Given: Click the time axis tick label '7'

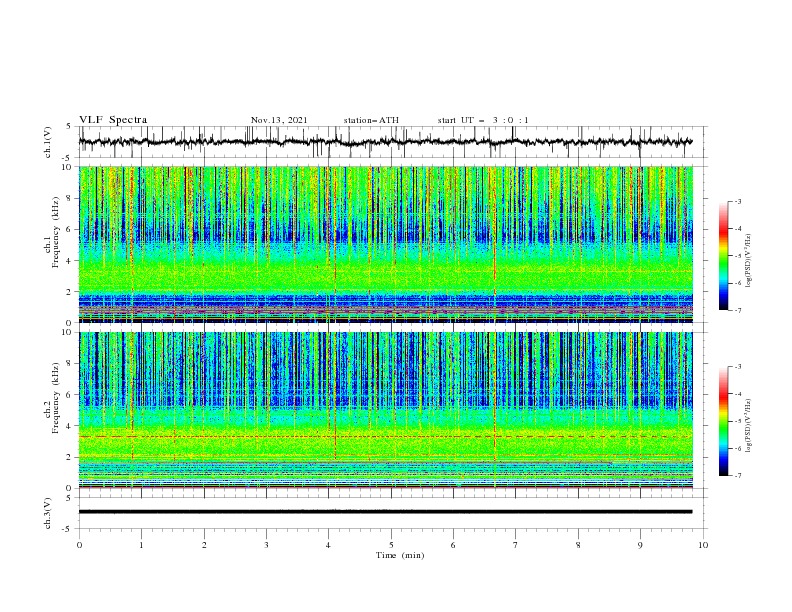Looking at the screenshot, I should click(x=516, y=545).
